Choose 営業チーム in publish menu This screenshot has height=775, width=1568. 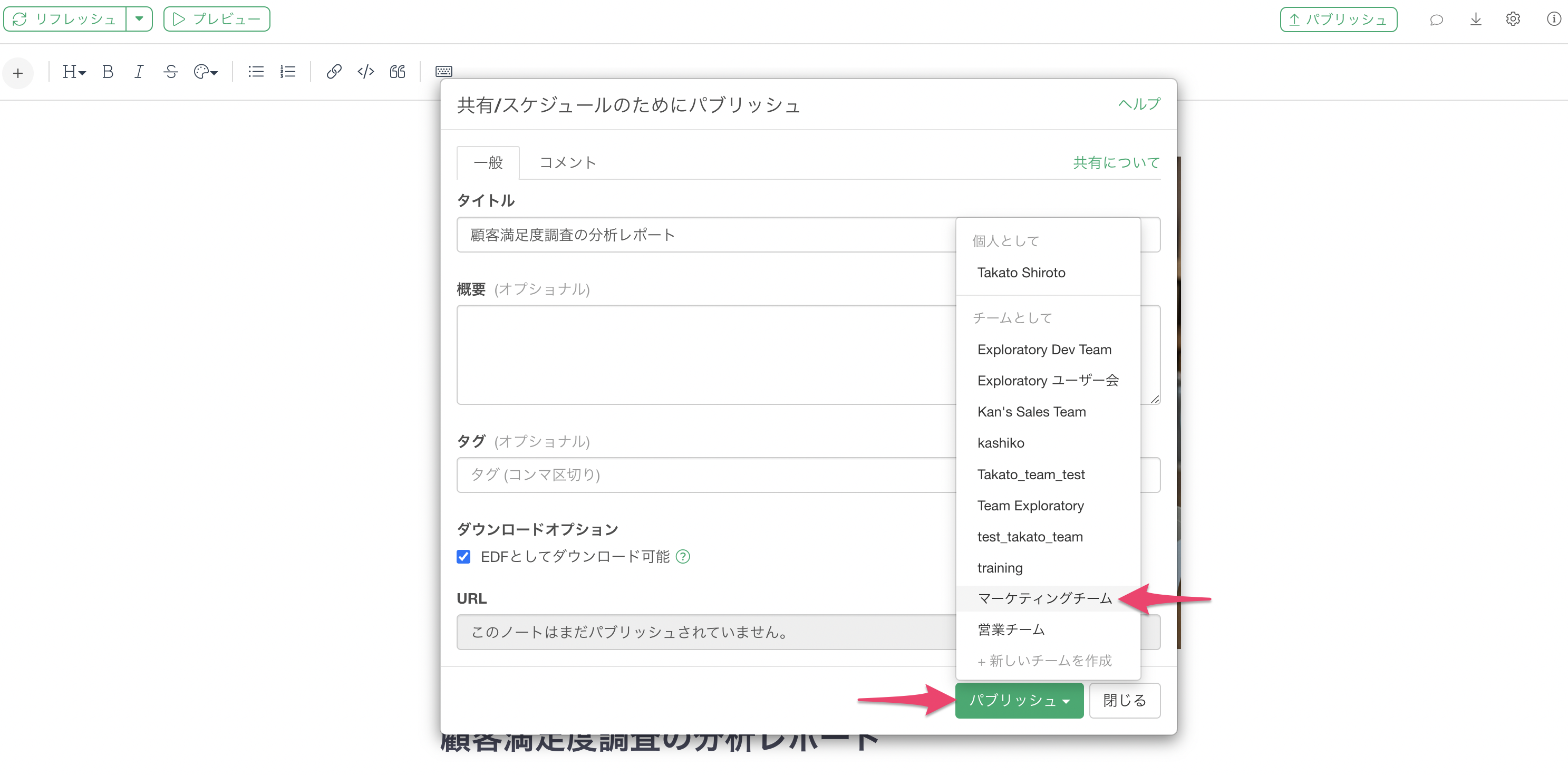point(1011,629)
